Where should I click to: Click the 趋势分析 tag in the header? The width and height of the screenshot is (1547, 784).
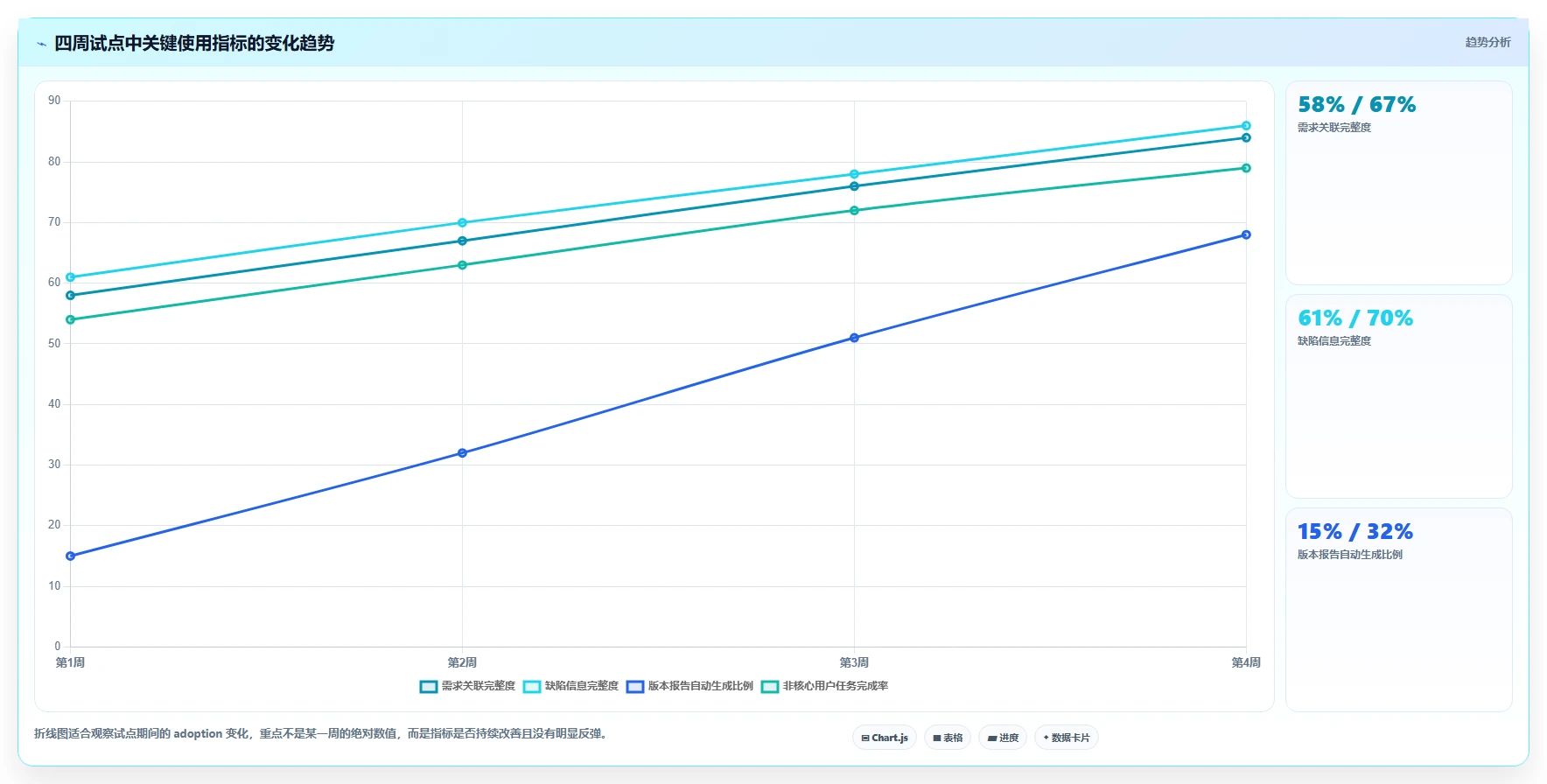coord(1487,42)
